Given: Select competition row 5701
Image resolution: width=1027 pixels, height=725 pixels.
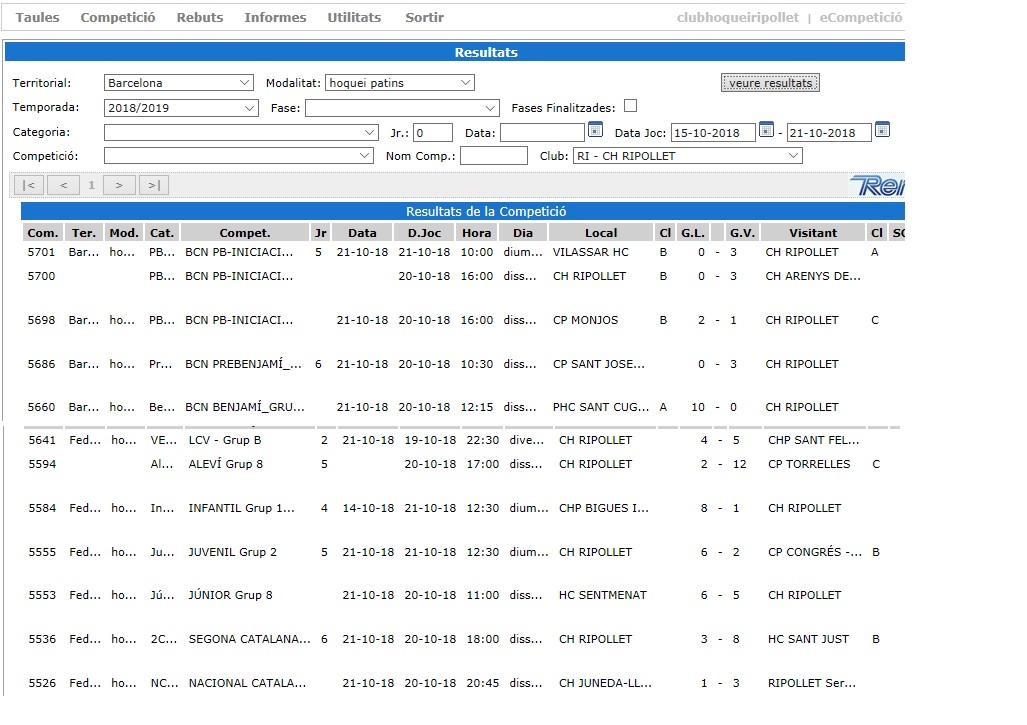Looking at the screenshot, I should 462,252.
